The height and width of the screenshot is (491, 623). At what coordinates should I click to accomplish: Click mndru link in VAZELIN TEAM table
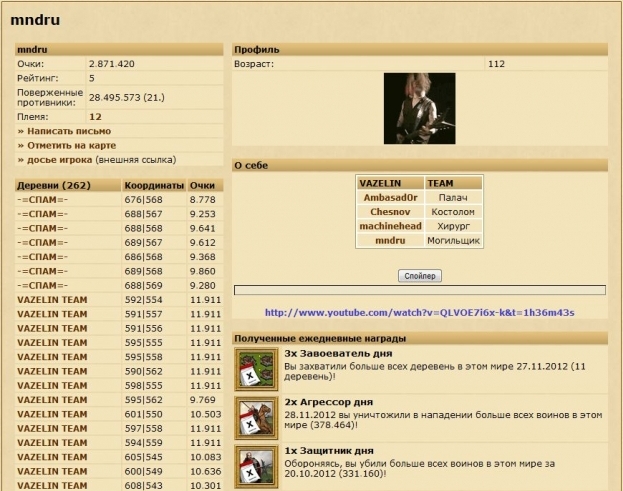[391, 241]
